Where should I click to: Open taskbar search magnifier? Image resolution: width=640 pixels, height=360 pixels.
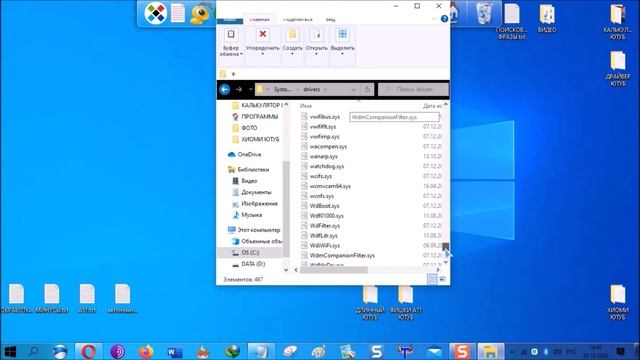tap(33, 351)
